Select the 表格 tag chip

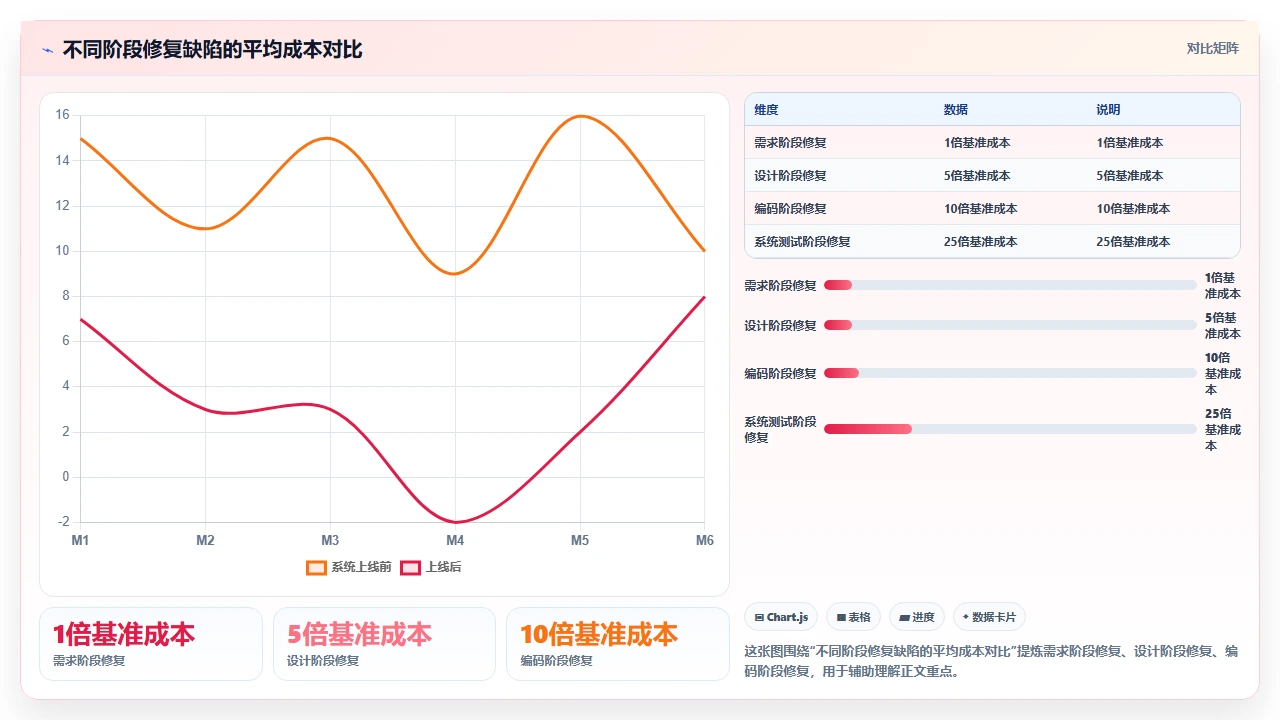point(854,617)
